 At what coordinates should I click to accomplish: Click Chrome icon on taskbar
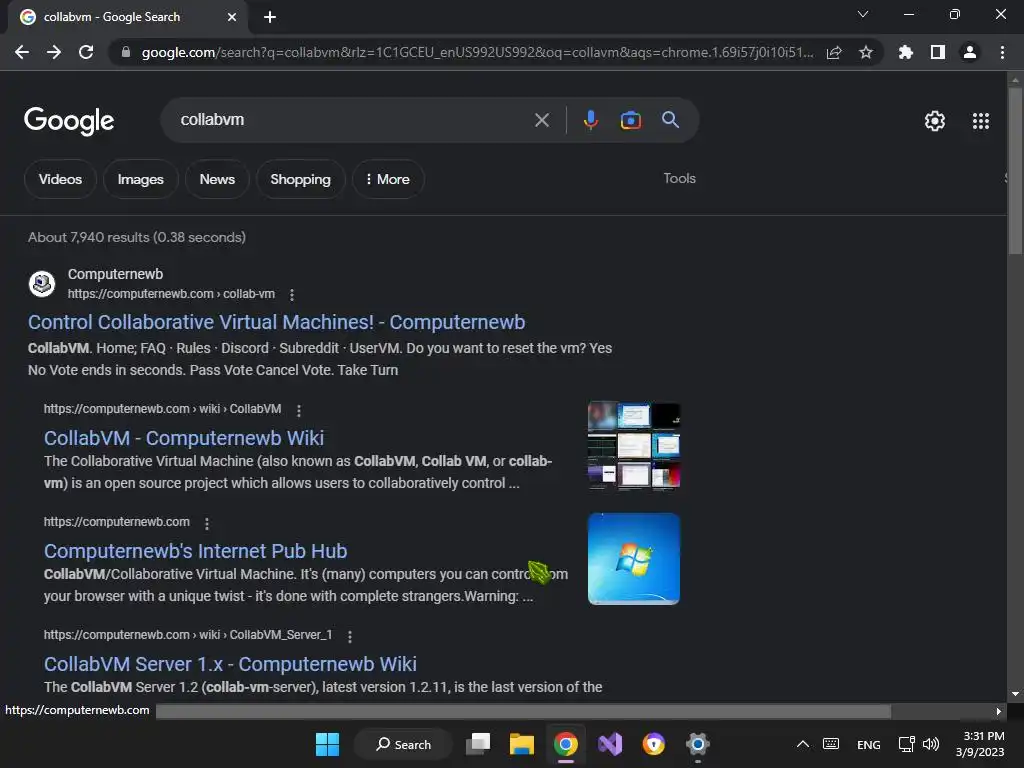pyautogui.click(x=566, y=744)
